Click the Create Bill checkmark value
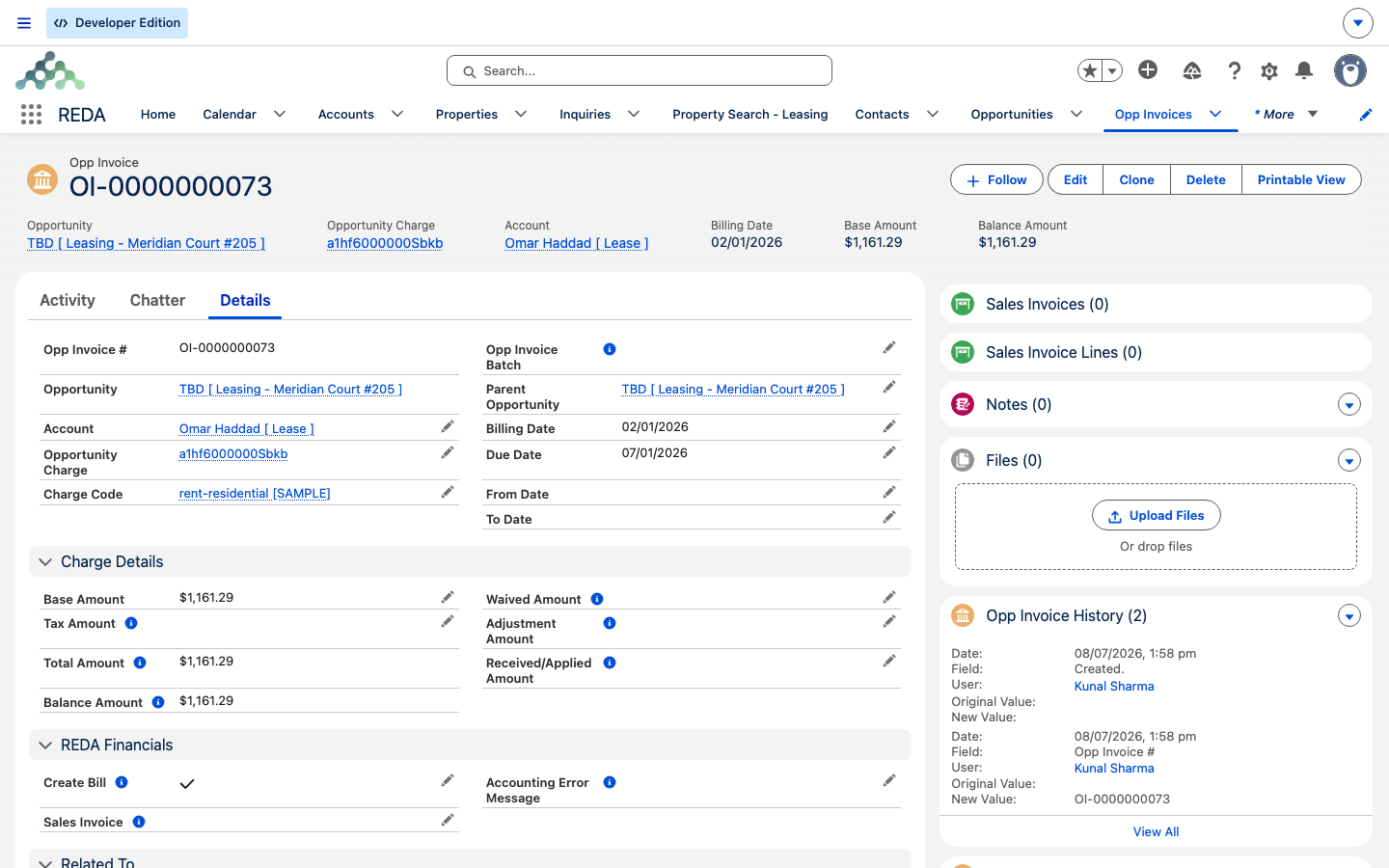 [x=187, y=783]
